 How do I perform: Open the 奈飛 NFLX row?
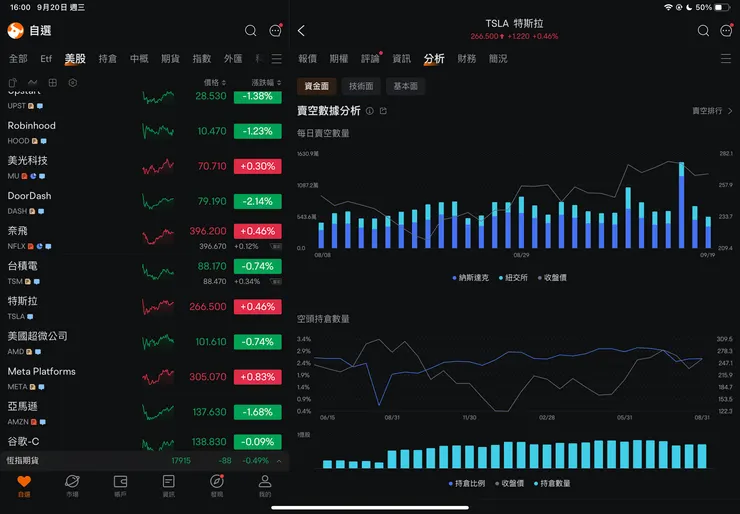[x=144, y=237]
